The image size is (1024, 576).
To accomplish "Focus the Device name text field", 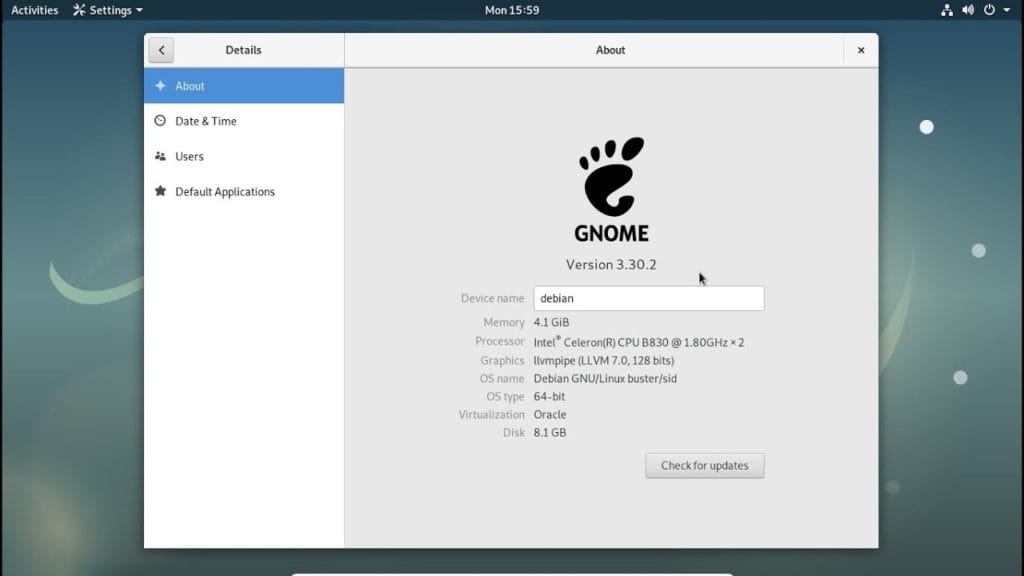I will [x=648, y=298].
